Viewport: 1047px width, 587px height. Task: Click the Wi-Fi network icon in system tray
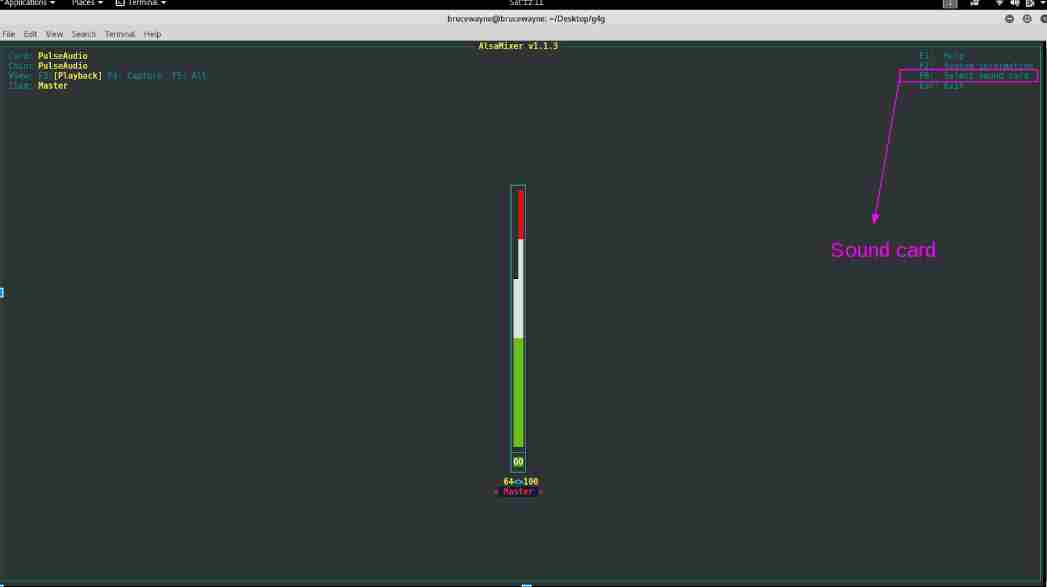(999, 3)
